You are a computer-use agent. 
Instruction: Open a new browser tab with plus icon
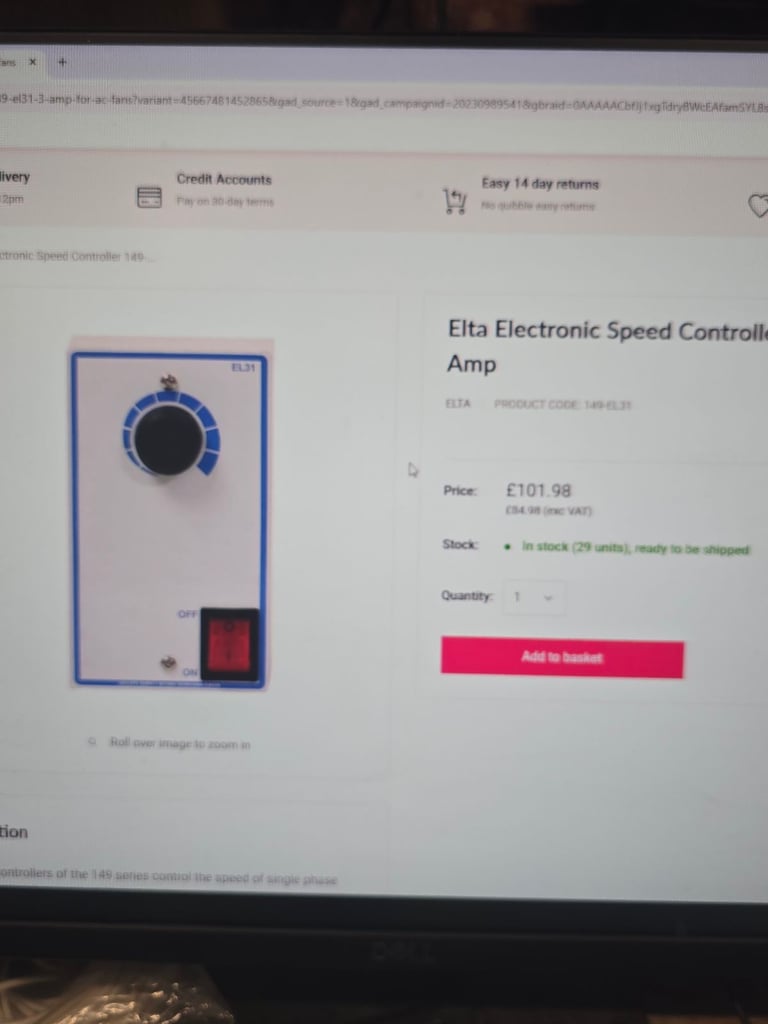(x=62, y=63)
